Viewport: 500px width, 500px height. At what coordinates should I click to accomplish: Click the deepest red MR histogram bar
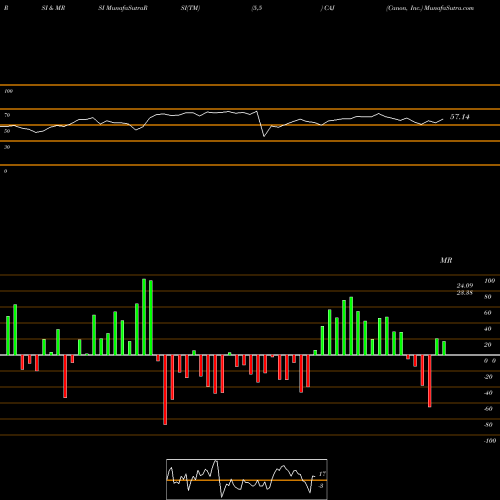point(165,390)
